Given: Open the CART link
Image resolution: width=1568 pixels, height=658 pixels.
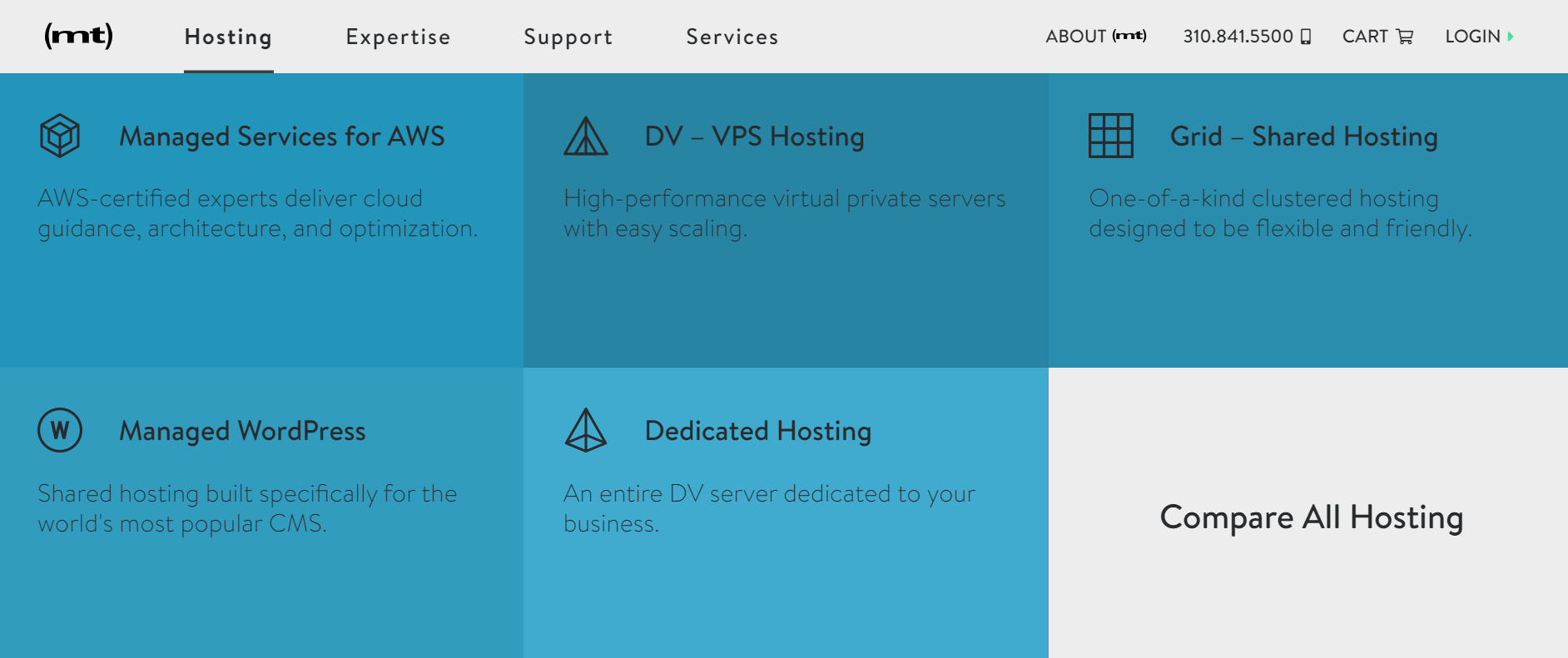Looking at the screenshot, I should pyautogui.click(x=1365, y=36).
